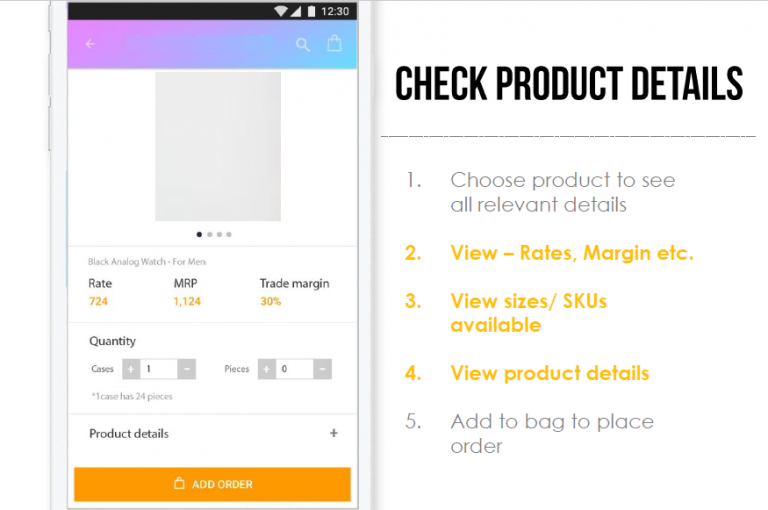Click the Pieces quantity input field
This screenshot has width=768, height=510.
[294, 369]
